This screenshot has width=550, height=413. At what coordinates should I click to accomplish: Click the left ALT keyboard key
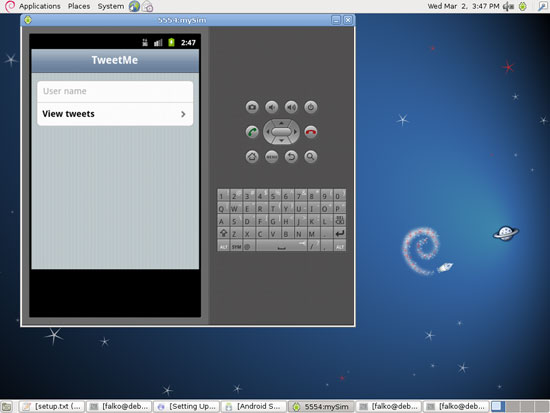pyautogui.click(x=223, y=246)
